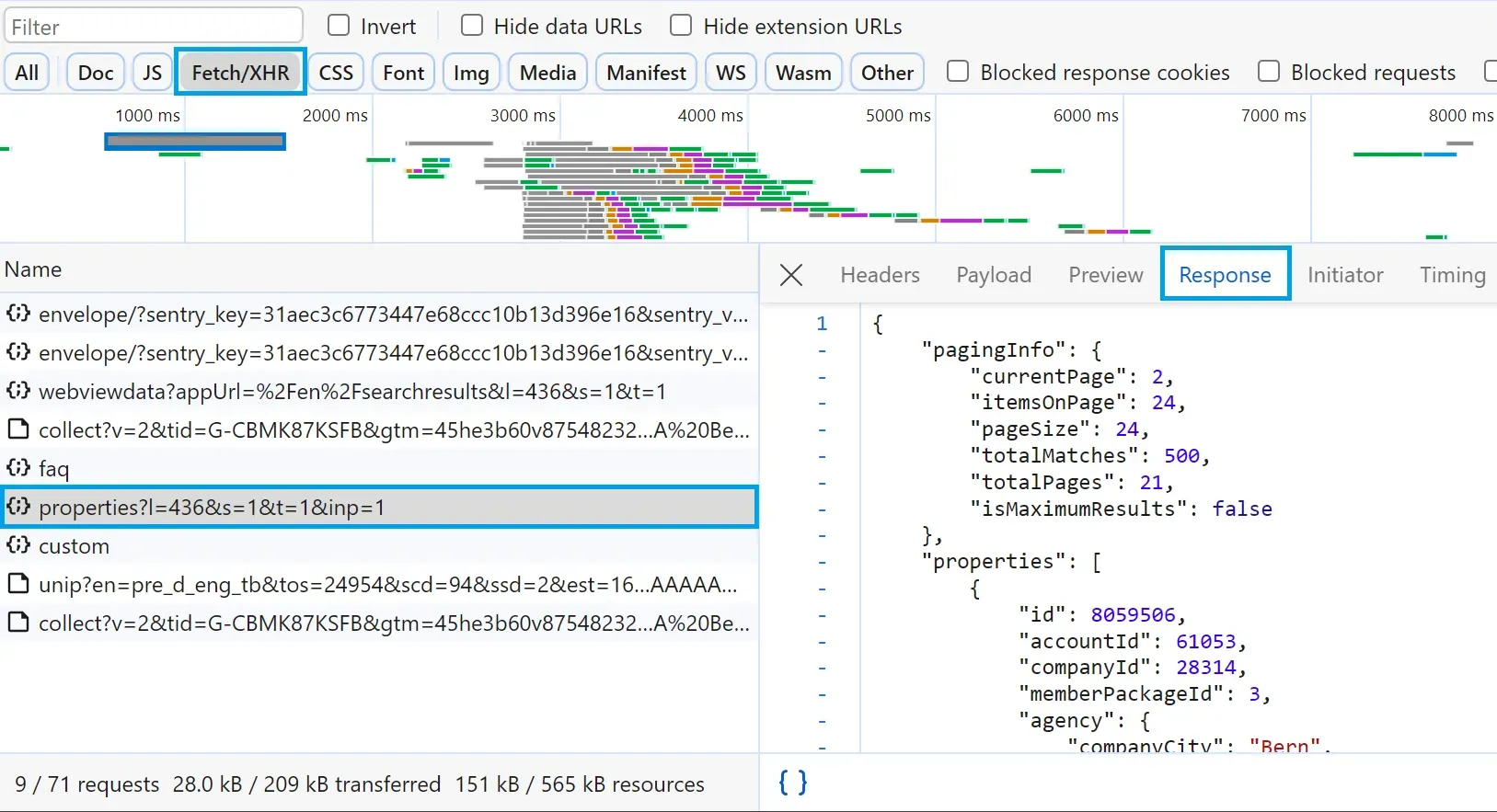
Task: Collapse the pagingInfo object fold marker
Action: tap(822, 350)
